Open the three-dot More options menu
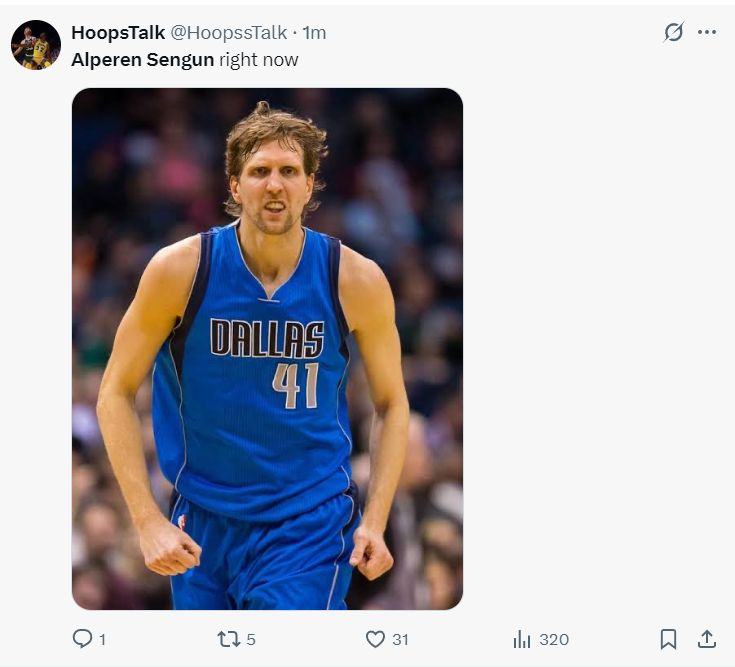Viewport: 735px width, 667px height. click(x=707, y=32)
